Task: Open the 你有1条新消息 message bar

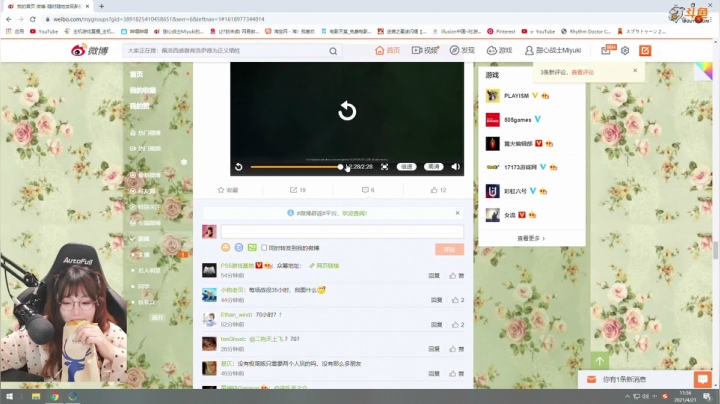Action: pyautogui.click(x=636, y=379)
